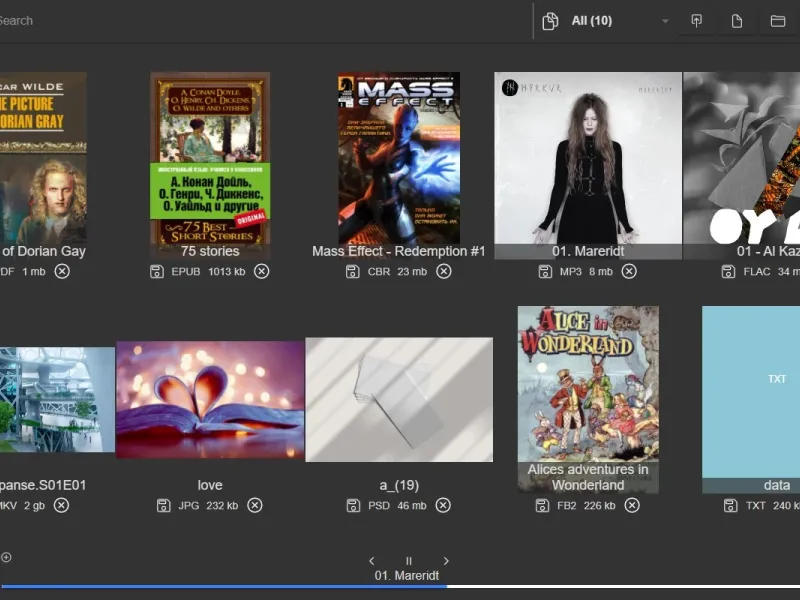Click 'Mass Effect - Redemption #1' title
This screenshot has width=800, height=600.
pos(398,251)
